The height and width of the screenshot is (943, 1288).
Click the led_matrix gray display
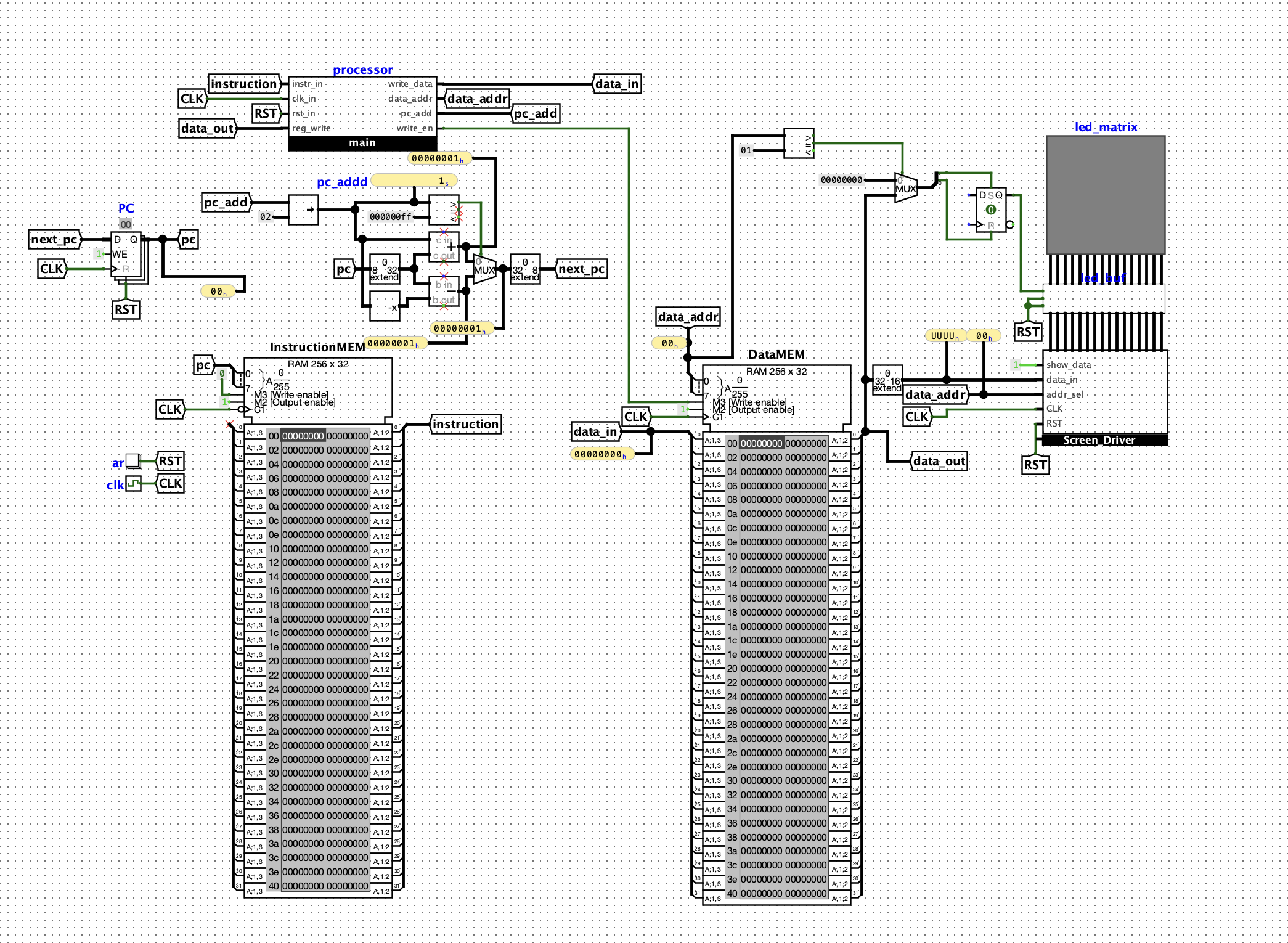1106,195
